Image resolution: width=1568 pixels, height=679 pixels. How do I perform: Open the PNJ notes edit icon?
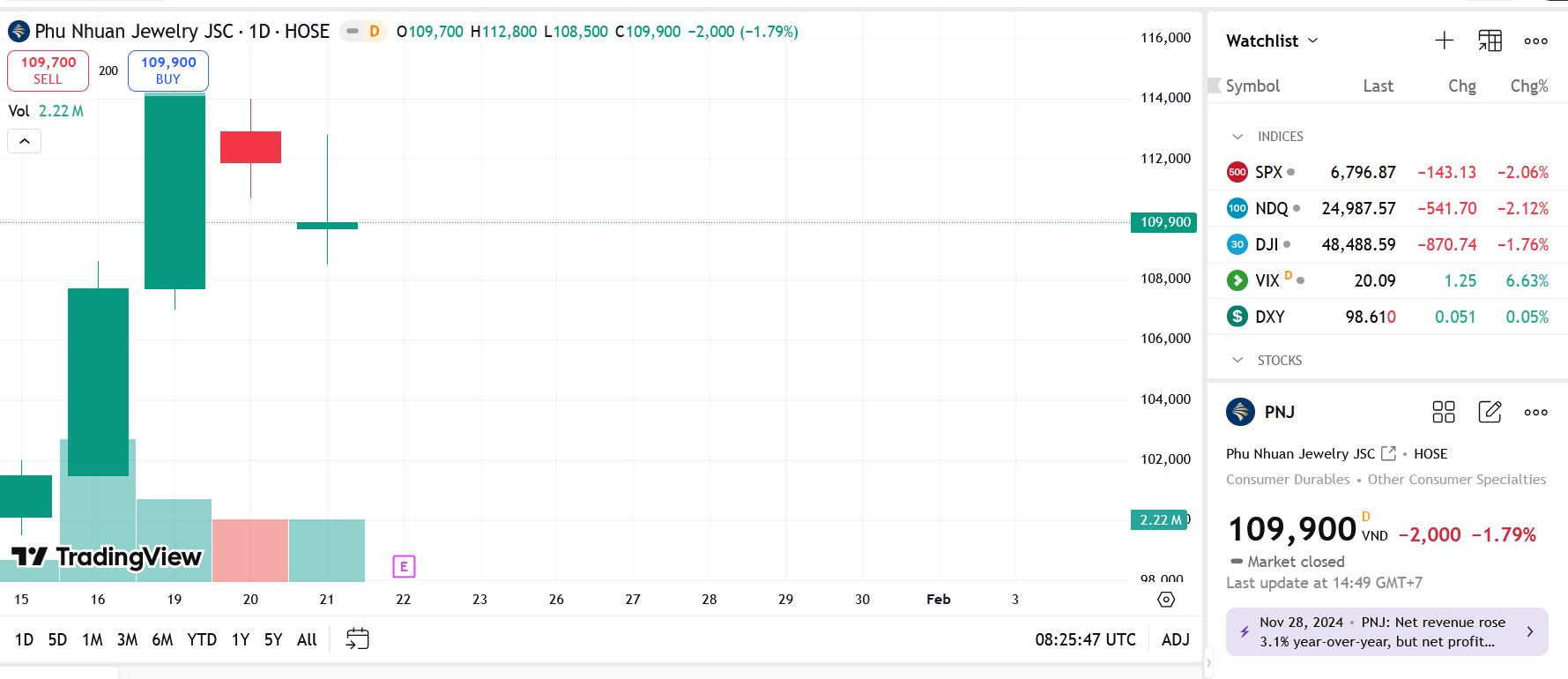coord(1490,412)
